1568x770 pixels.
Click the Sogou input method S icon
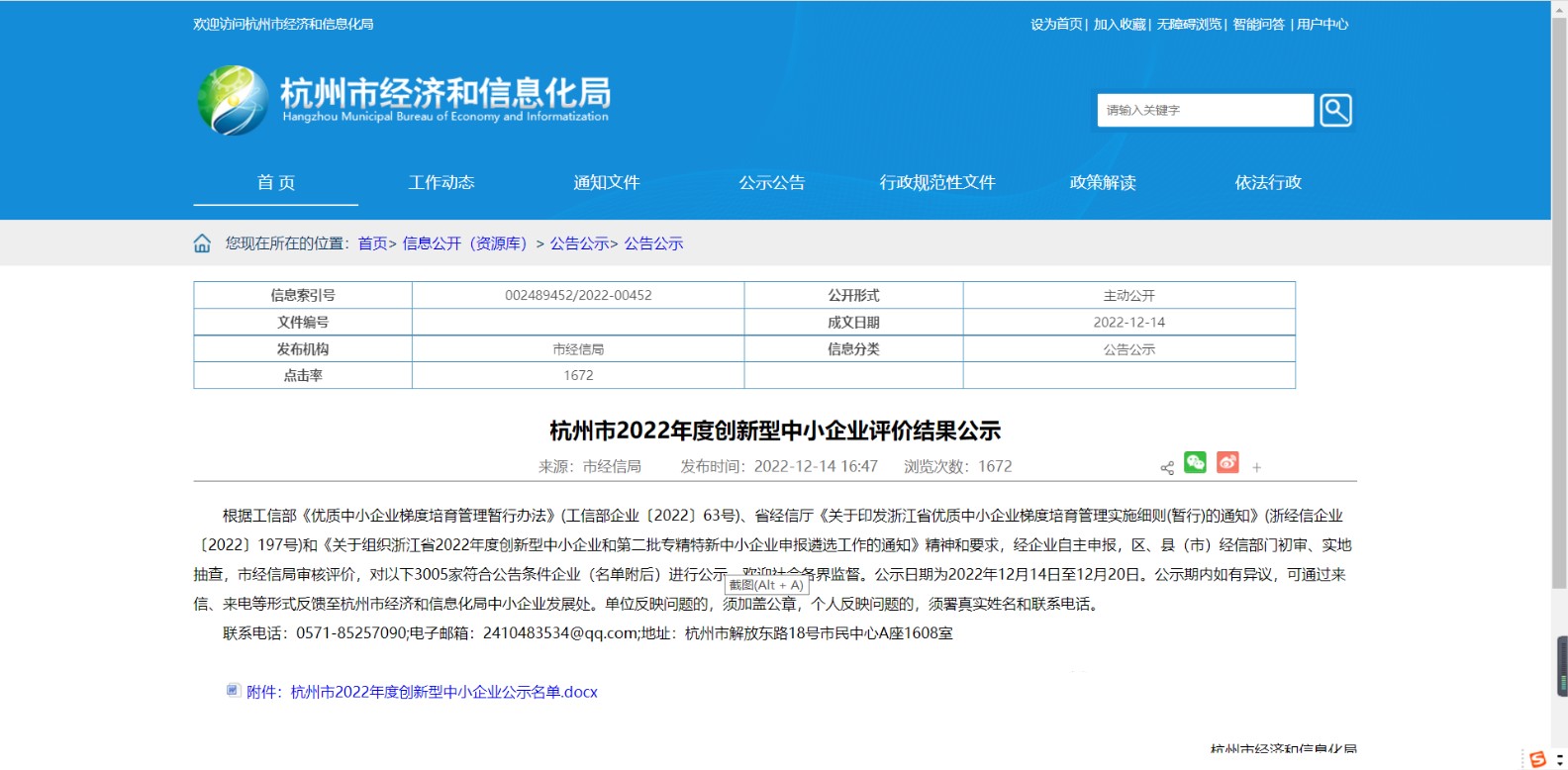1537,758
